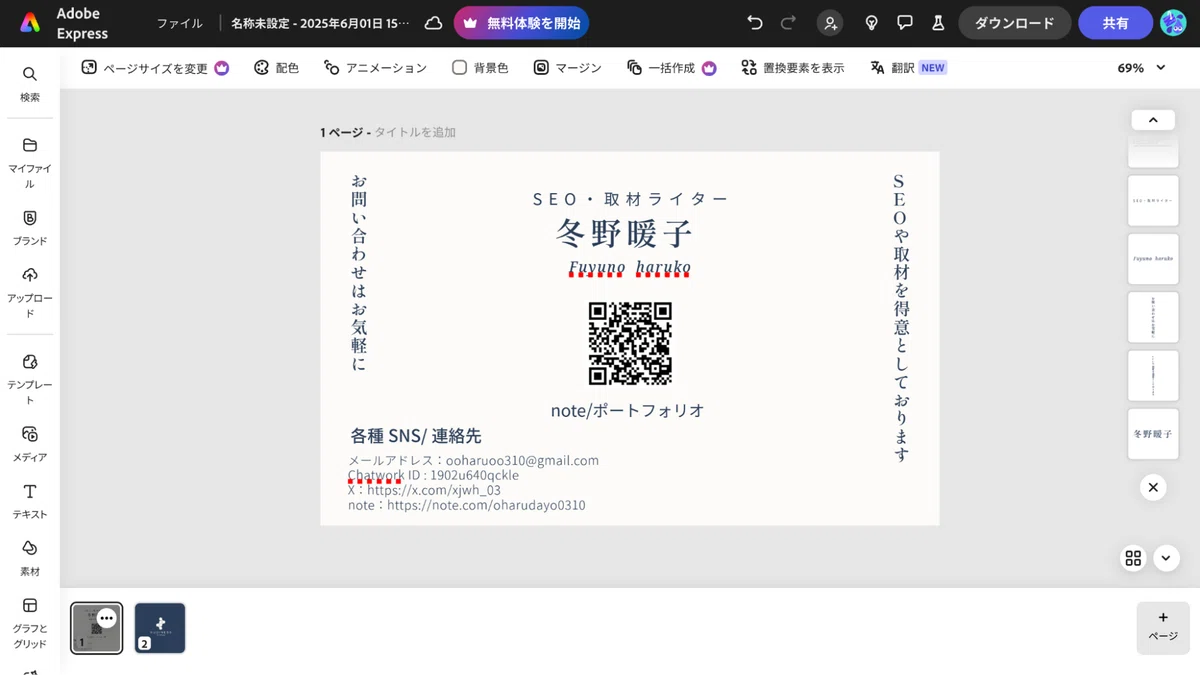Select the Fuyuno haruko text on canvas
Image resolution: width=1200 pixels, height=675 pixels.
point(630,268)
